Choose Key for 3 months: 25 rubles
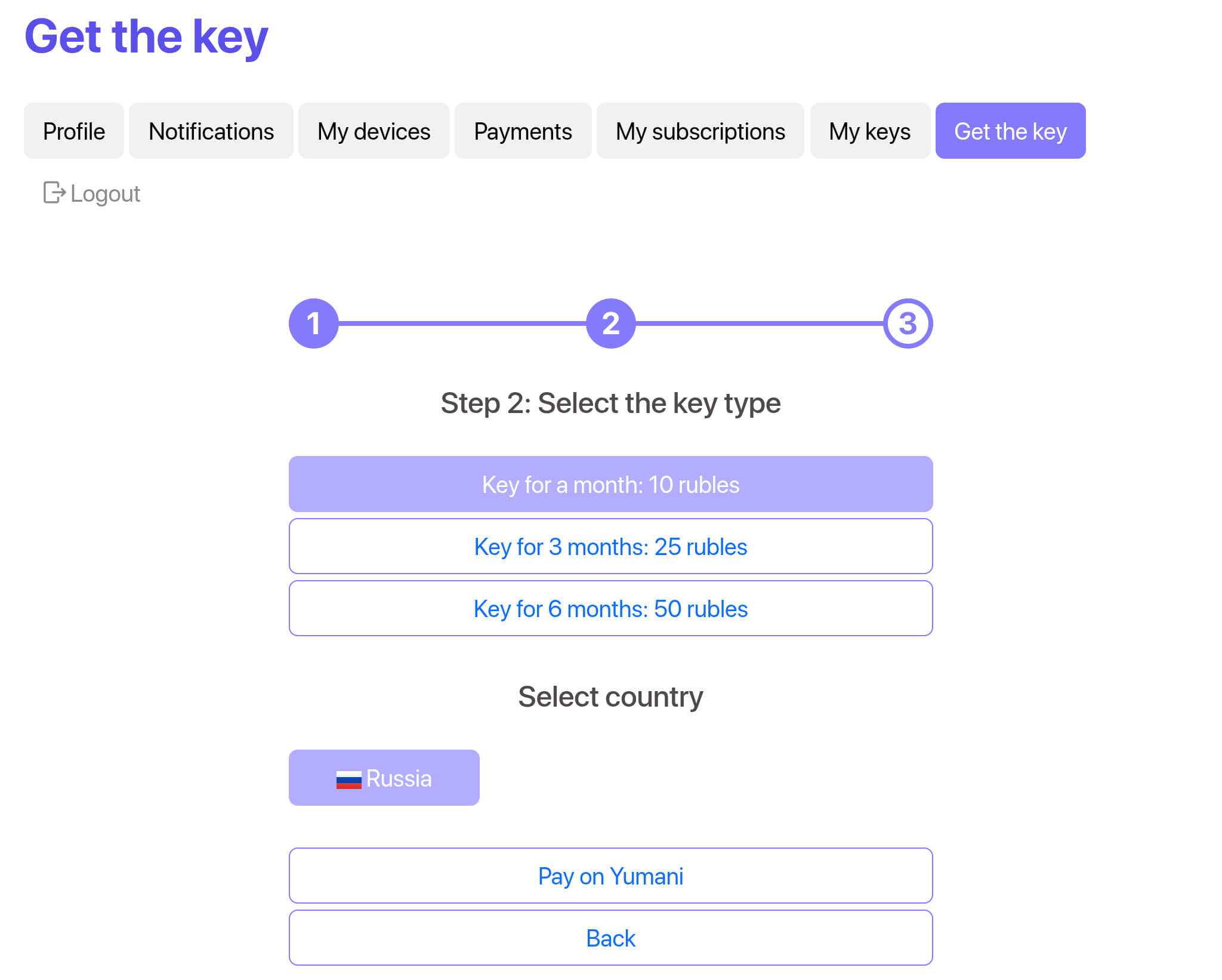1222x980 pixels. tap(610, 546)
